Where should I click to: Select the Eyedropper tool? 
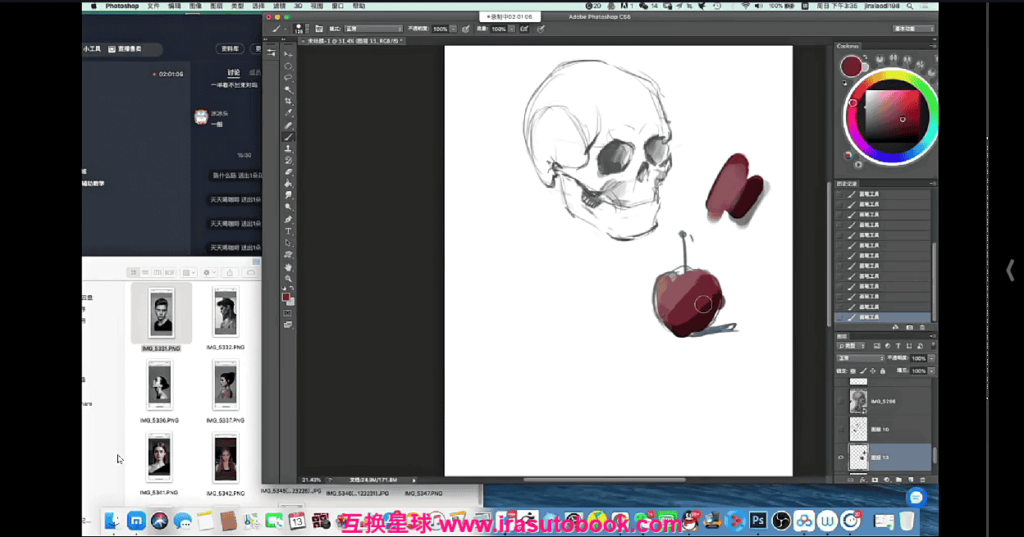pos(288,113)
